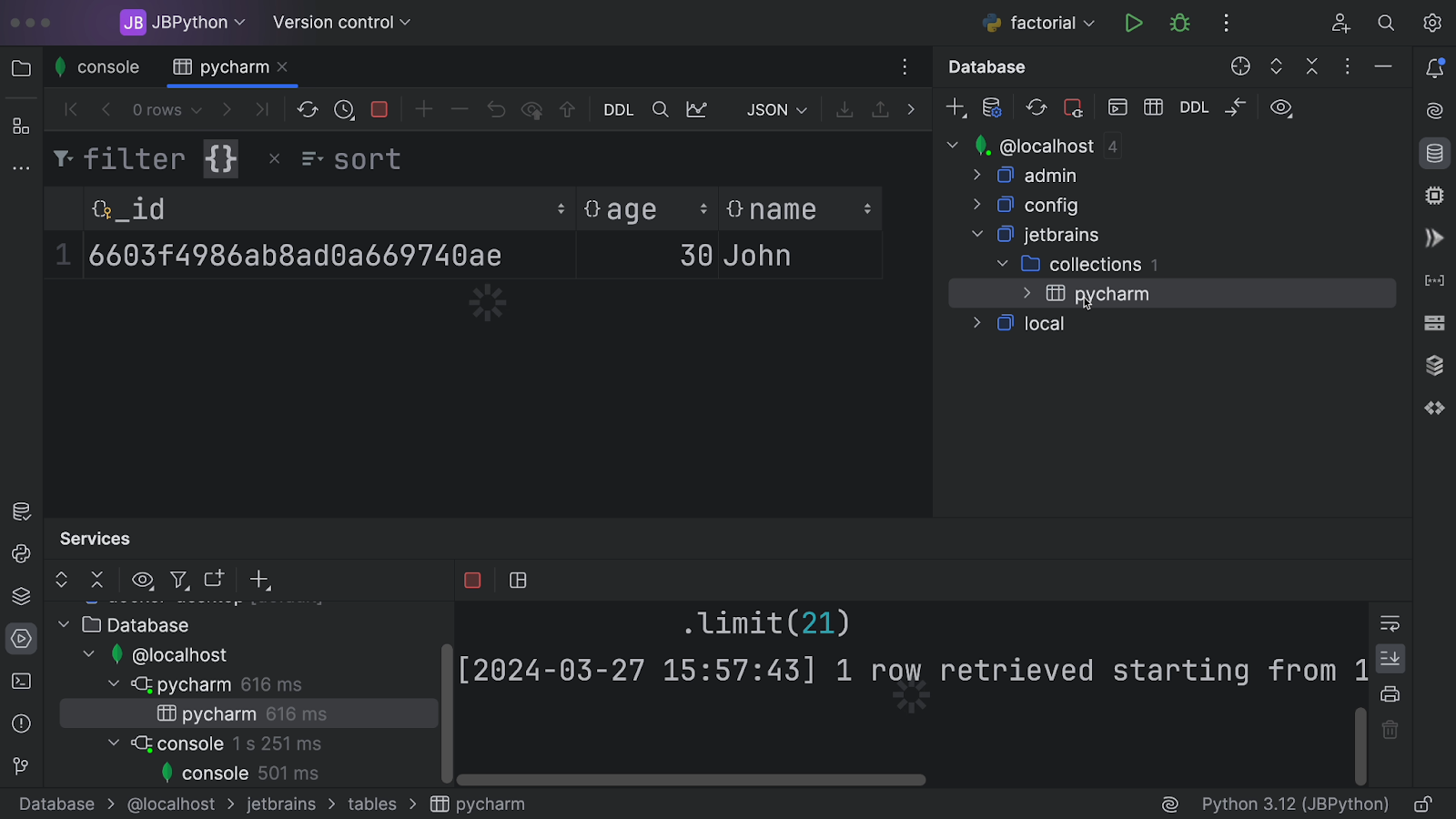Image resolution: width=1456 pixels, height=819 pixels.
Task: Collapse the Database node in Services tree
Action: [64, 625]
